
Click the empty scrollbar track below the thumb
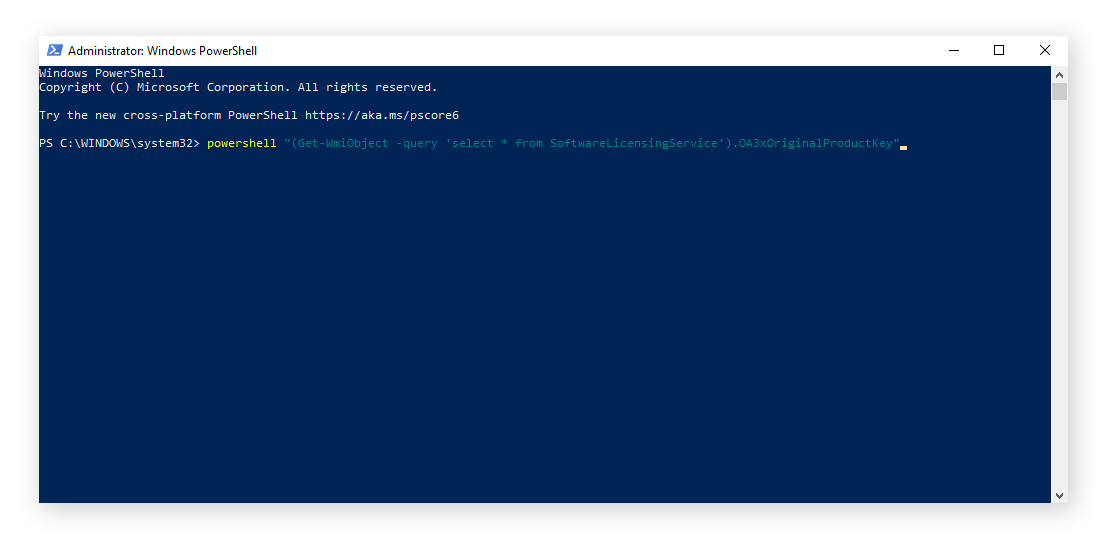tap(1059, 300)
